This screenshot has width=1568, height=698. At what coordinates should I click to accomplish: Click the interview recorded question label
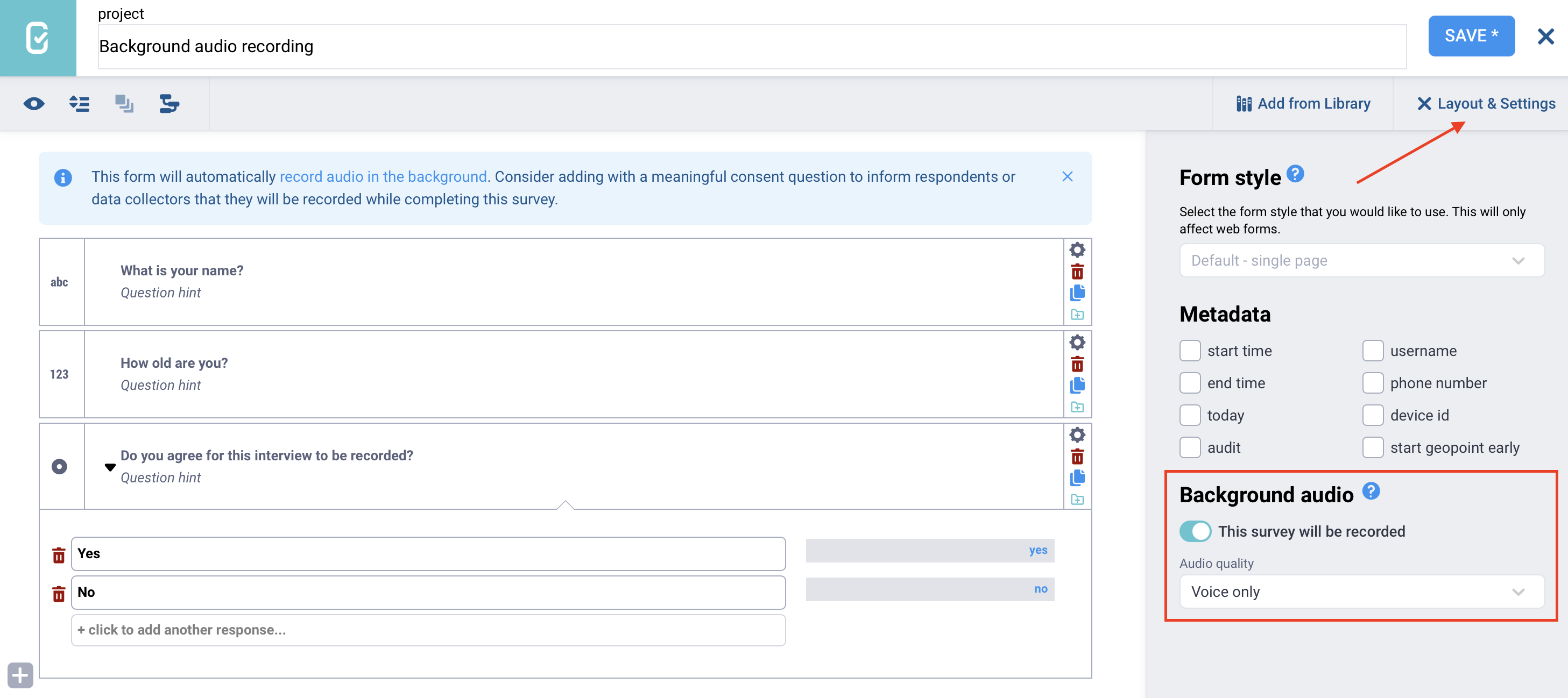point(266,456)
